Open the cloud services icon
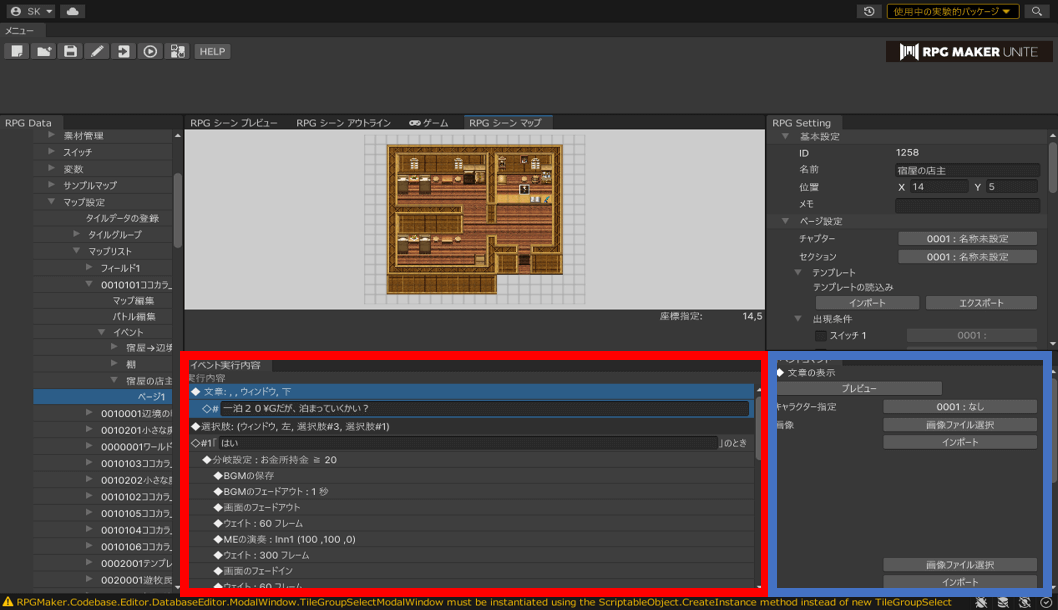This screenshot has height=610, width=1058. click(x=73, y=11)
